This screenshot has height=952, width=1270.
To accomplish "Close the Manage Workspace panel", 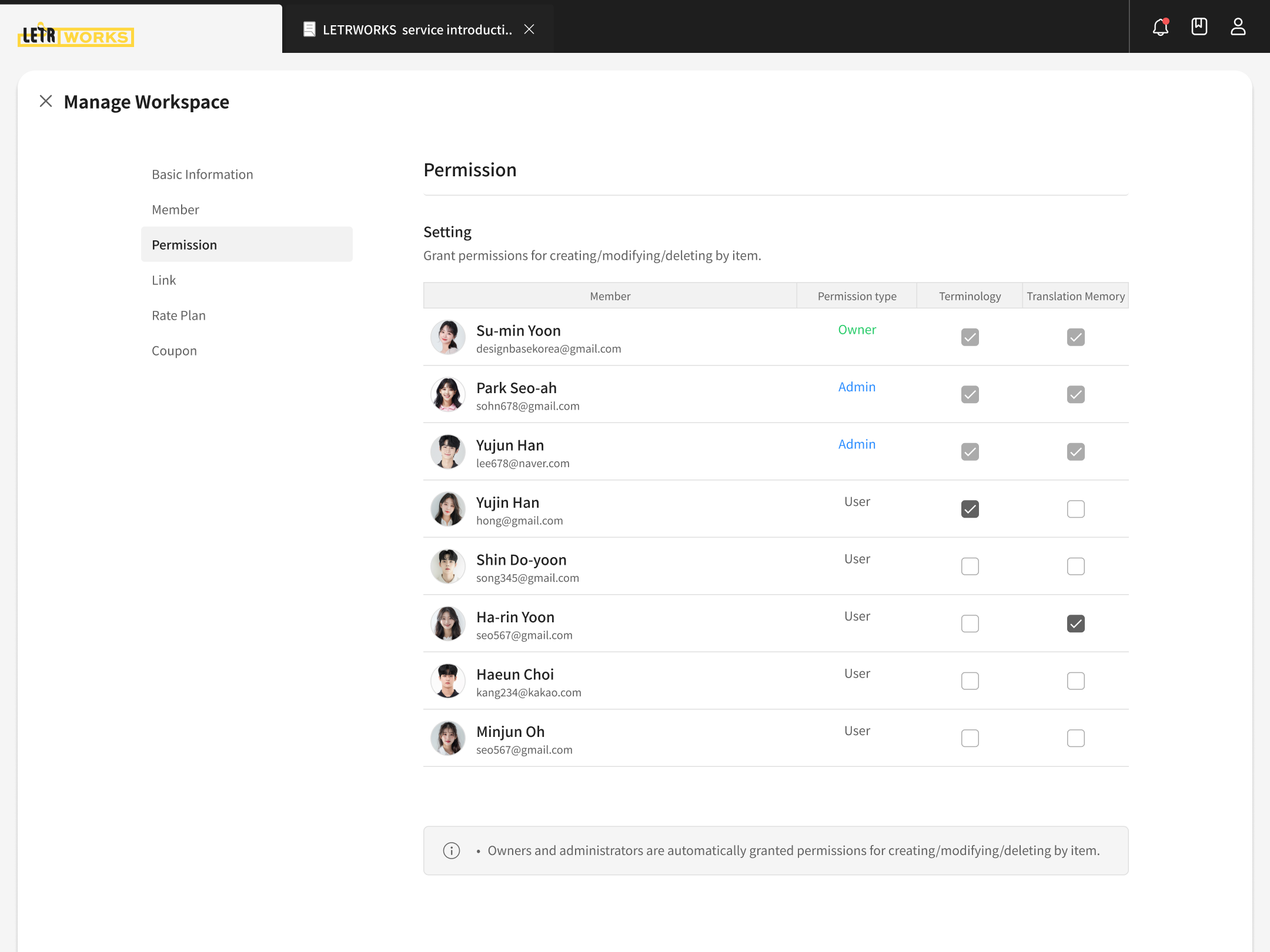I will pos(46,102).
